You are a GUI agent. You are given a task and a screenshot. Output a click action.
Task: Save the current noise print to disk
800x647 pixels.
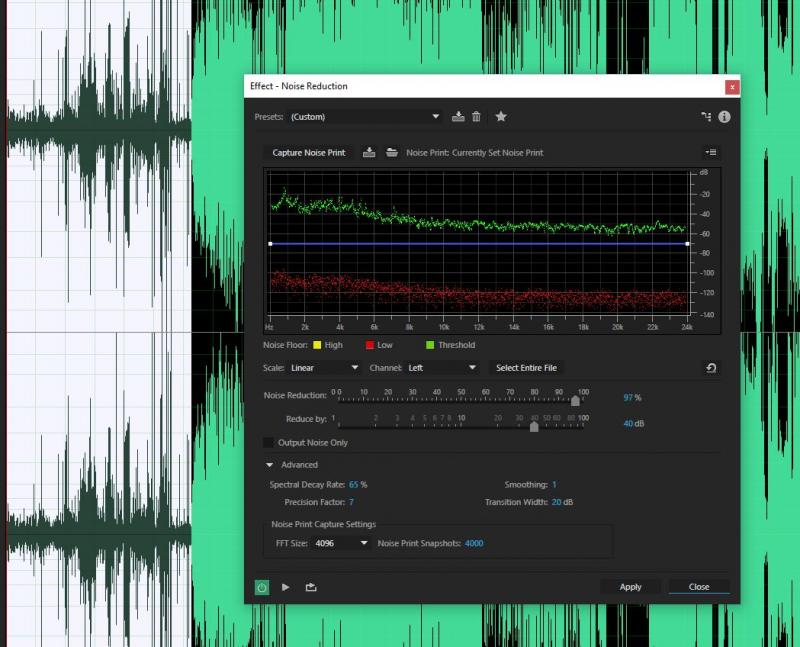coord(369,153)
